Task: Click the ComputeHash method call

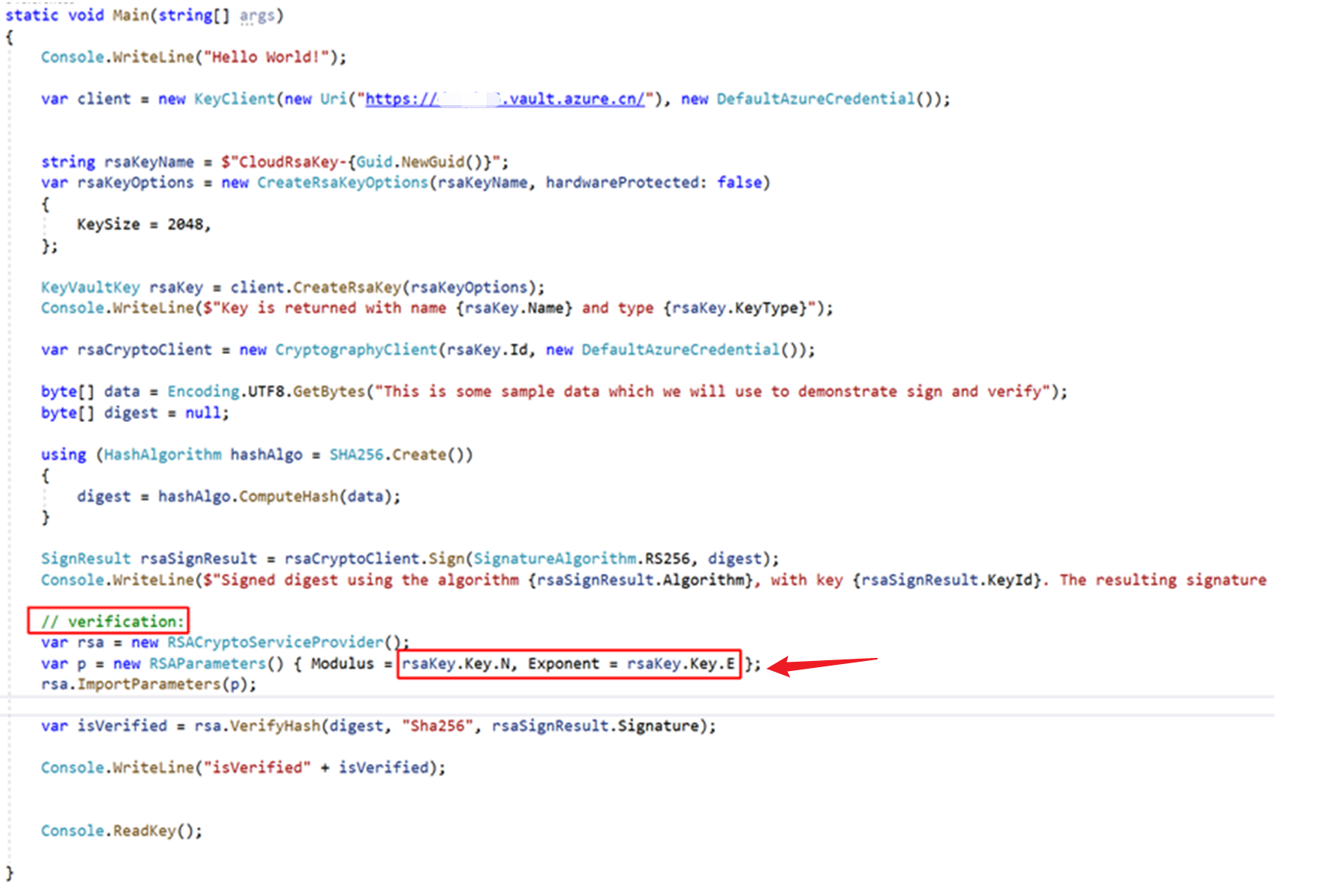Action: pyautogui.click(x=288, y=496)
